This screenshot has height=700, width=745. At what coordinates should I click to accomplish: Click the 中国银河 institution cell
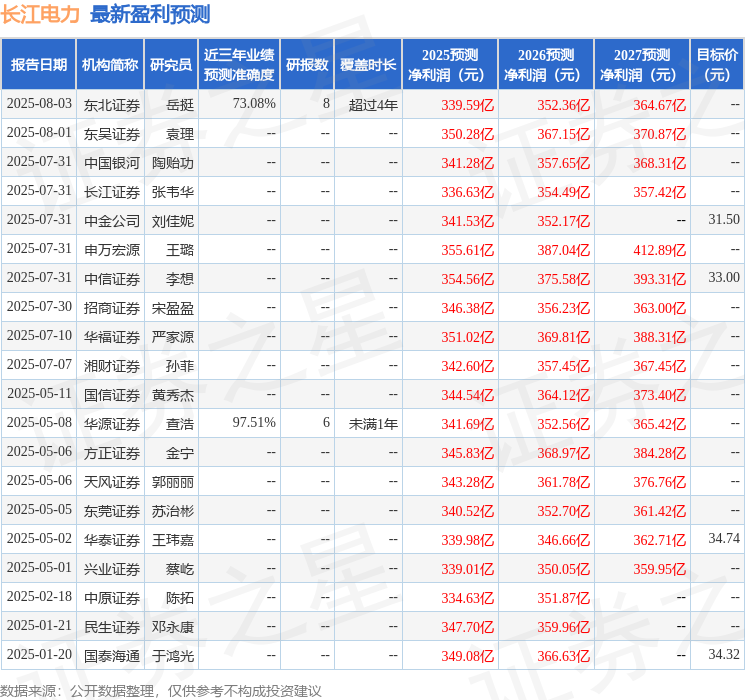[x=112, y=163]
